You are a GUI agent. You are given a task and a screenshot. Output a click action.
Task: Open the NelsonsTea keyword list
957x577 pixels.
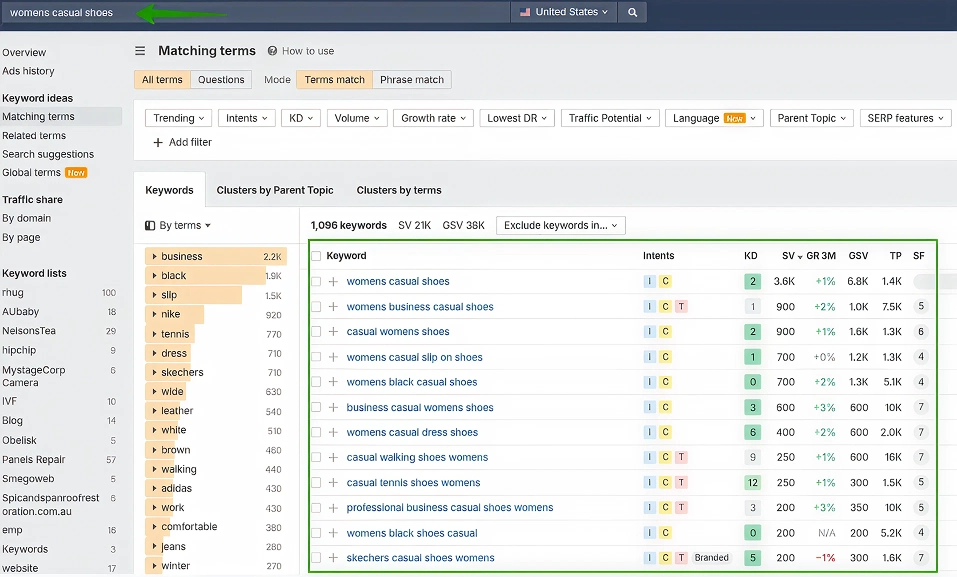point(29,331)
